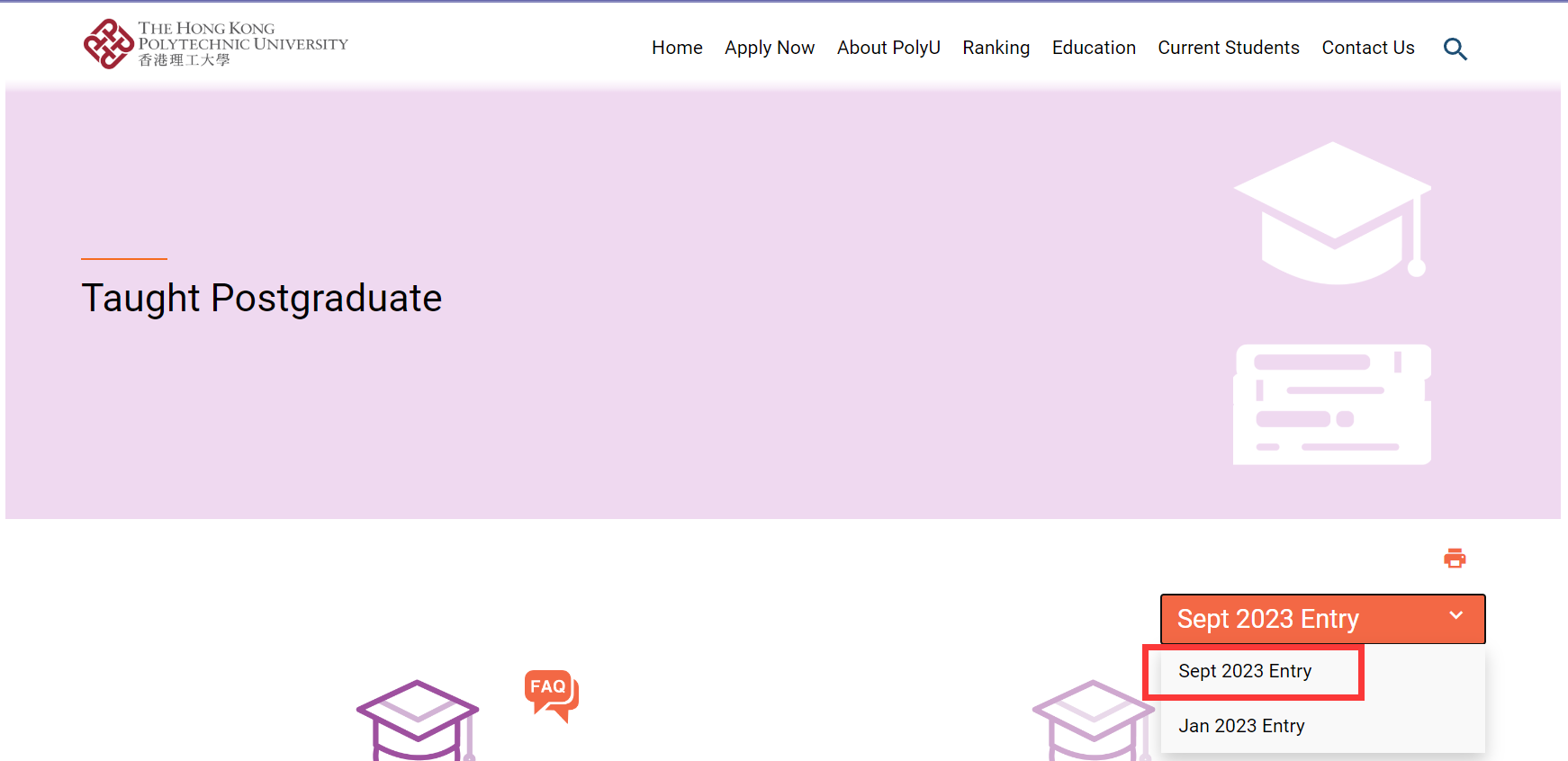Open the Apply Now menu item

click(770, 48)
